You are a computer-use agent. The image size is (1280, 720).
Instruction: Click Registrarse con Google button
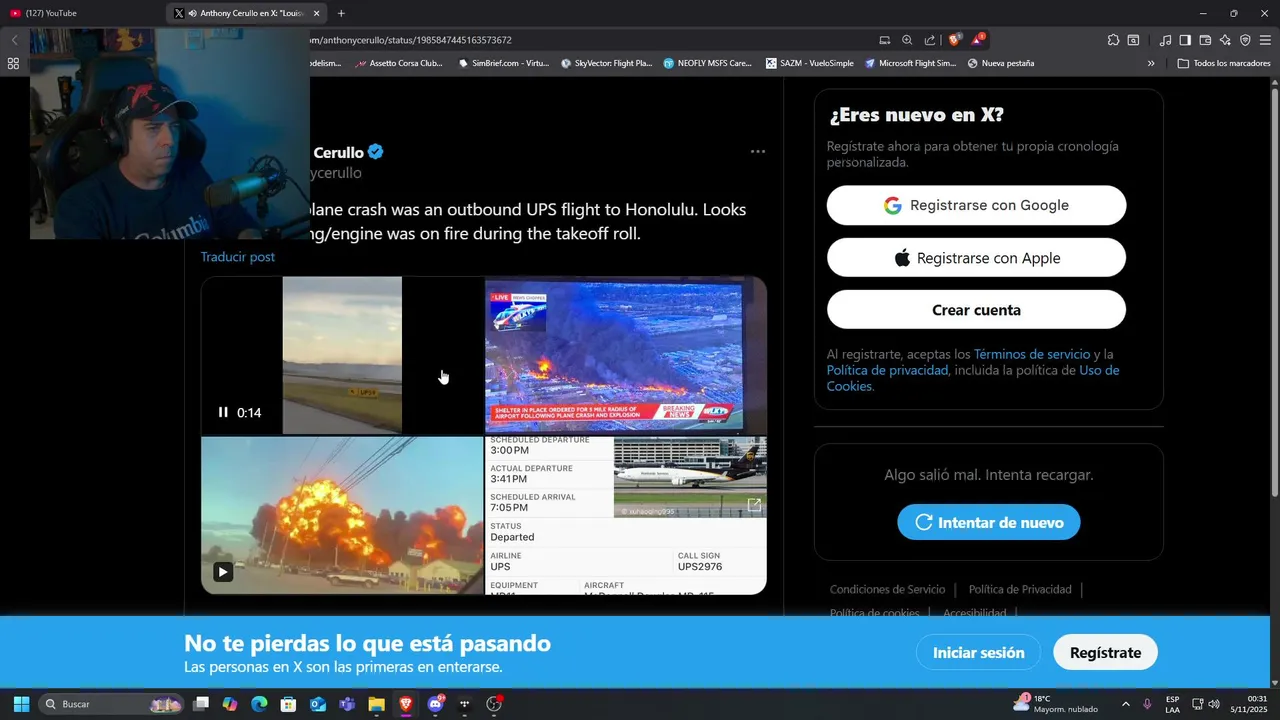coord(976,205)
